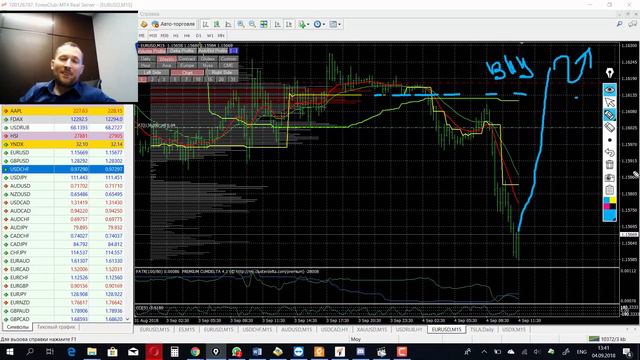Toggle the Europe session button
The width and height of the screenshot is (640, 360).
coord(187,65)
